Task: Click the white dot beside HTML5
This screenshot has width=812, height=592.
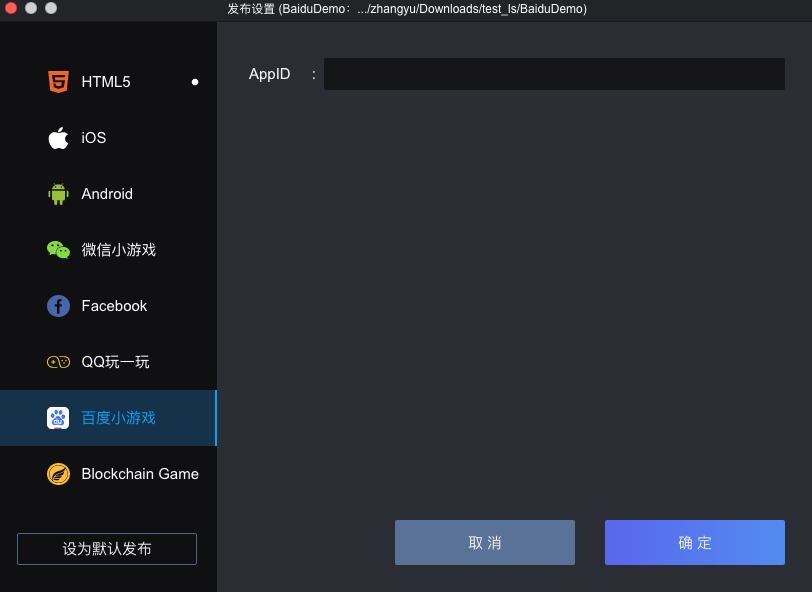Action: (x=195, y=82)
